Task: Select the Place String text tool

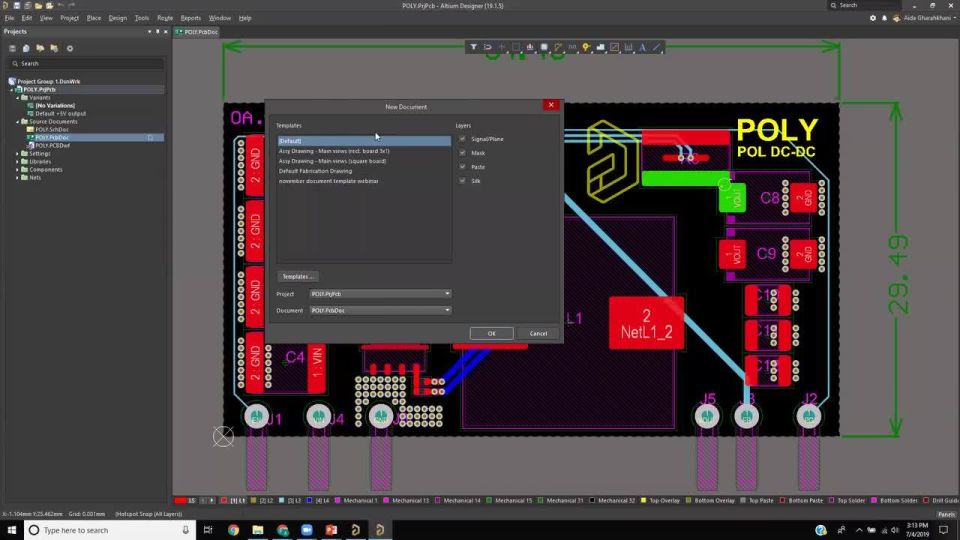Action: click(642, 47)
